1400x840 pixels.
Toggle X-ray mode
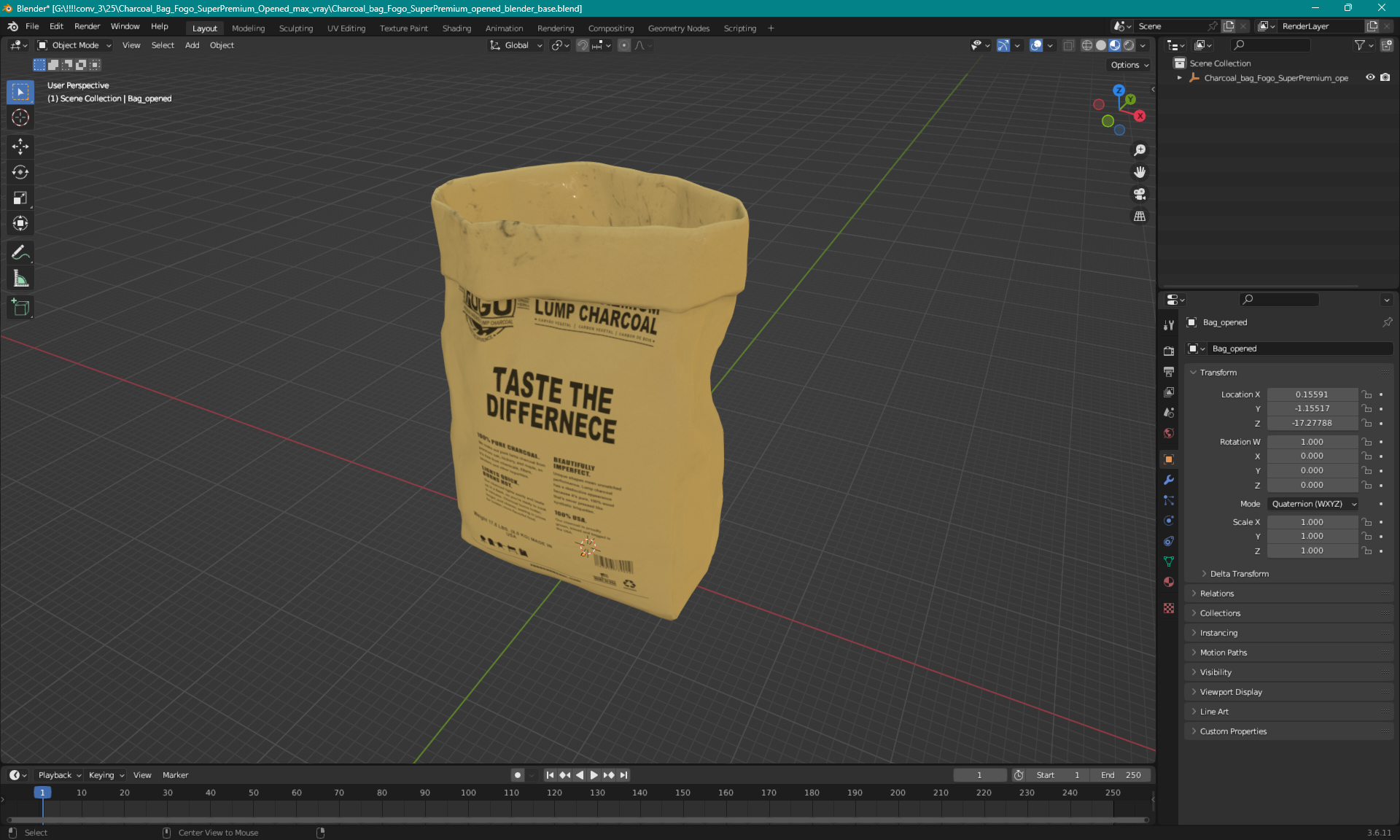pos(1068,45)
